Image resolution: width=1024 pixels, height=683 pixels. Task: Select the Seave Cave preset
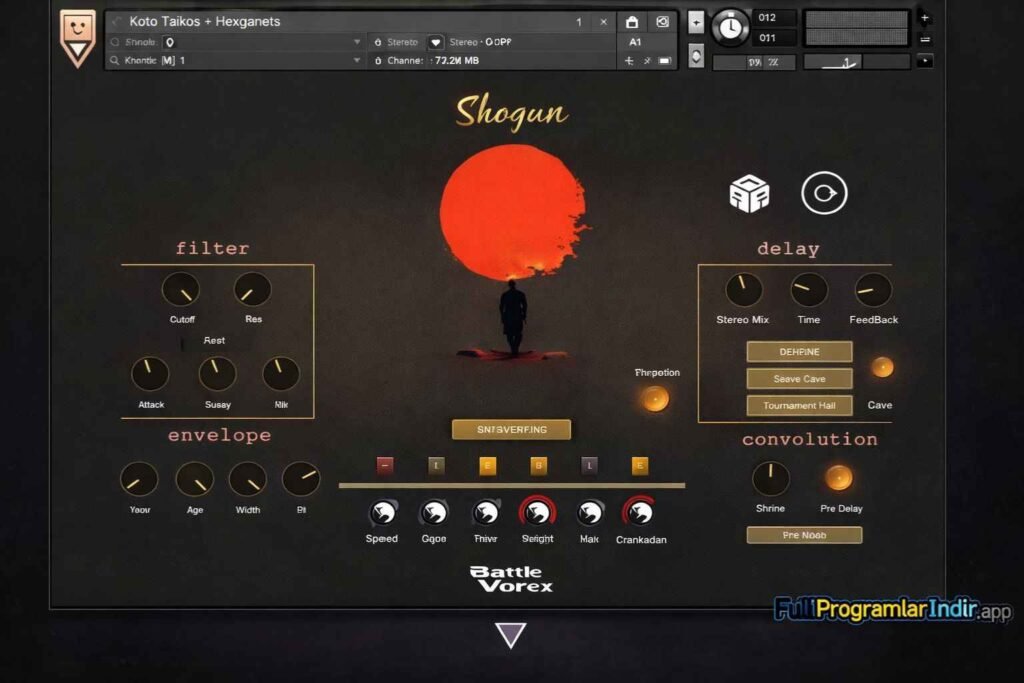pyautogui.click(x=799, y=379)
